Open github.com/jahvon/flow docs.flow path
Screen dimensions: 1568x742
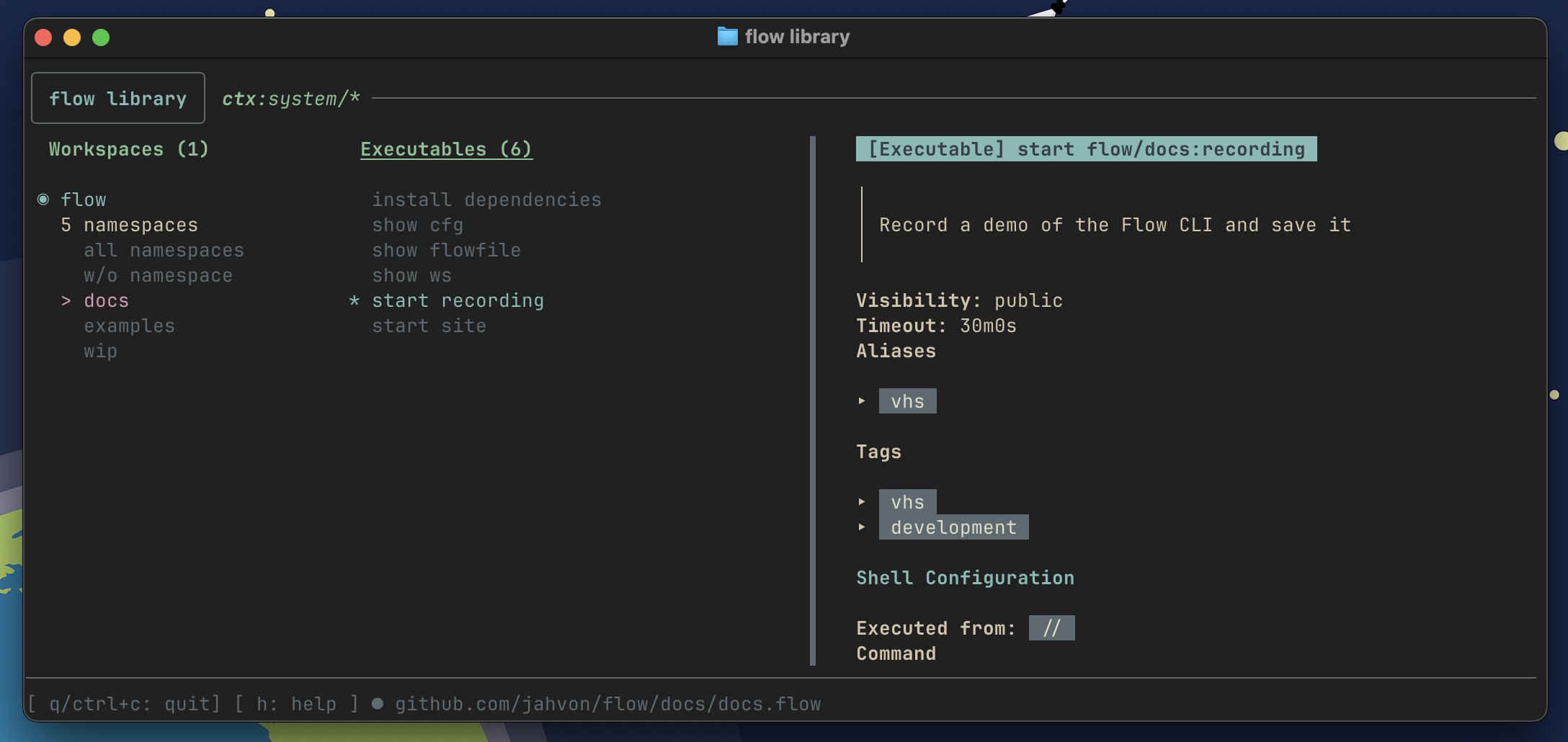(x=607, y=704)
